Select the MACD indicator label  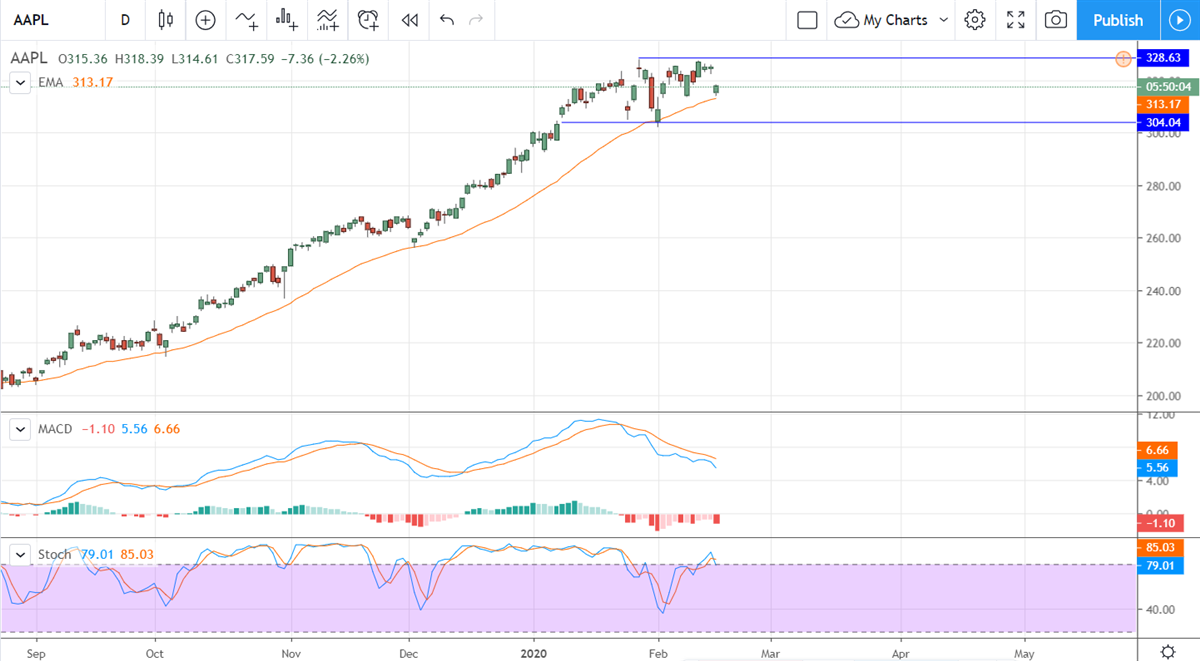55,429
